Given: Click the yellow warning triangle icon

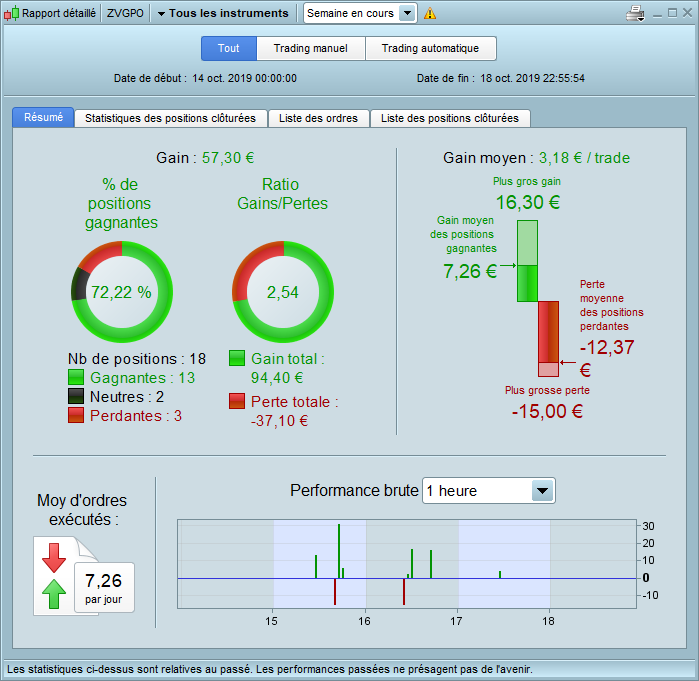Looking at the screenshot, I should tap(430, 14).
